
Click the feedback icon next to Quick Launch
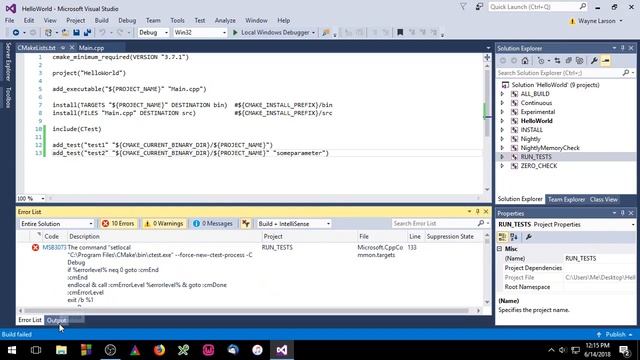[479, 7]
